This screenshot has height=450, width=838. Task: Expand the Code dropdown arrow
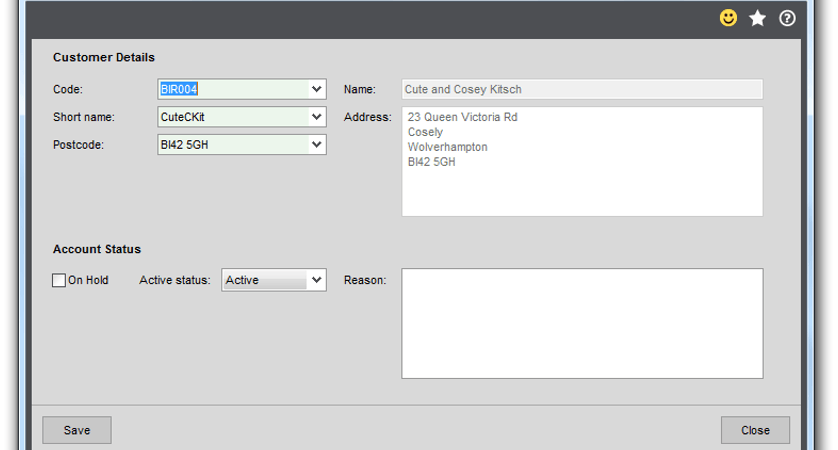click(316, 89)
